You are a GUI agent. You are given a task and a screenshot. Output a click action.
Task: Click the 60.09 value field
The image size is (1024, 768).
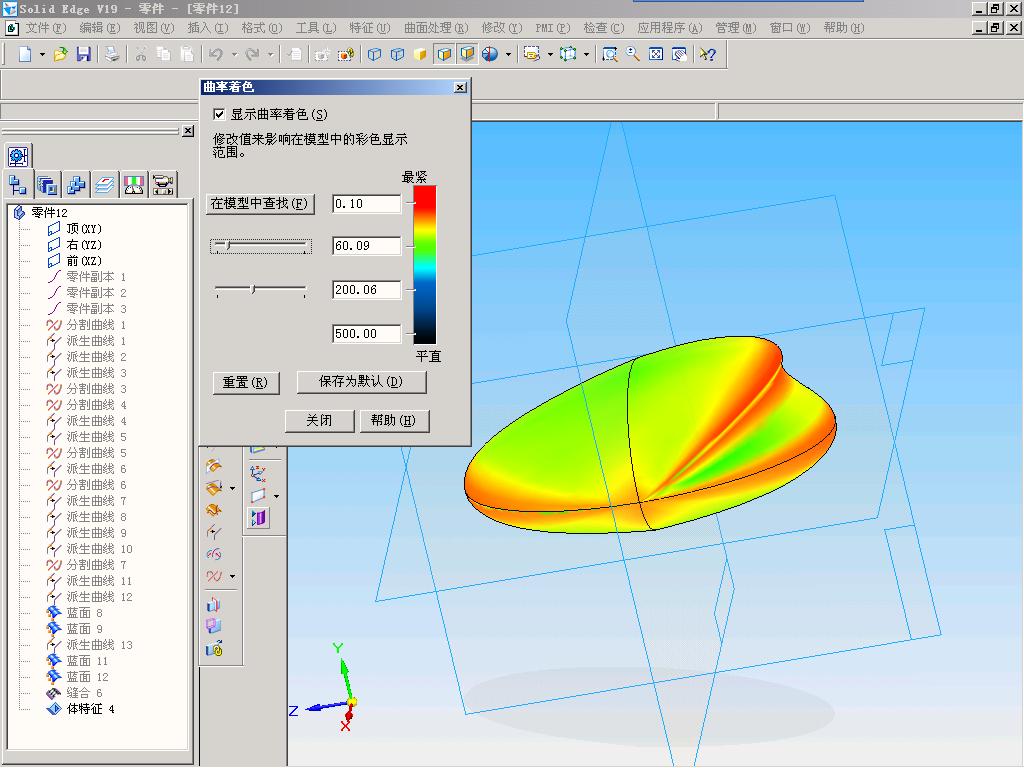[x=366, y=246]
